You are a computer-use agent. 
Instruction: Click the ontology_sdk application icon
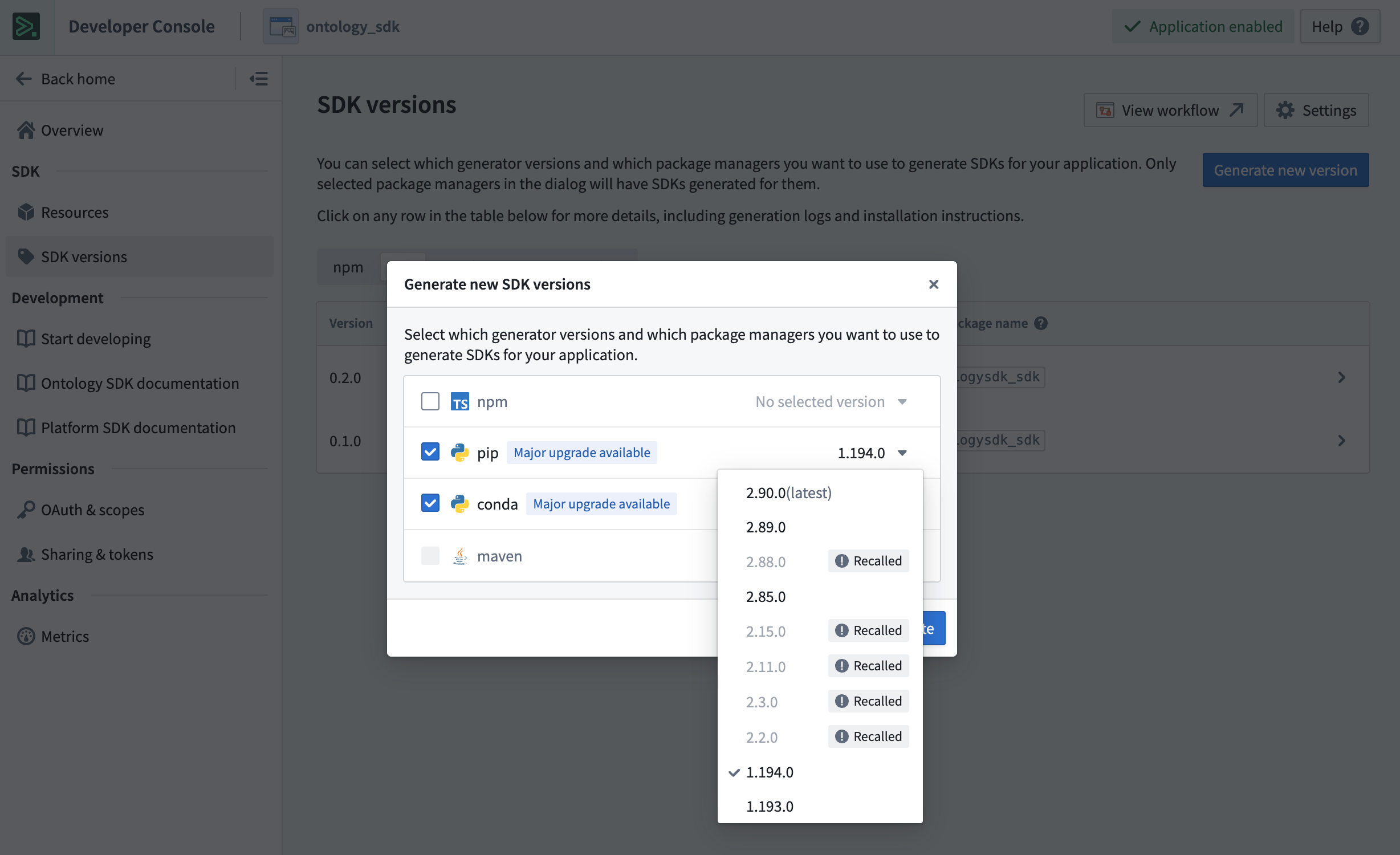(x=280, y=26)
